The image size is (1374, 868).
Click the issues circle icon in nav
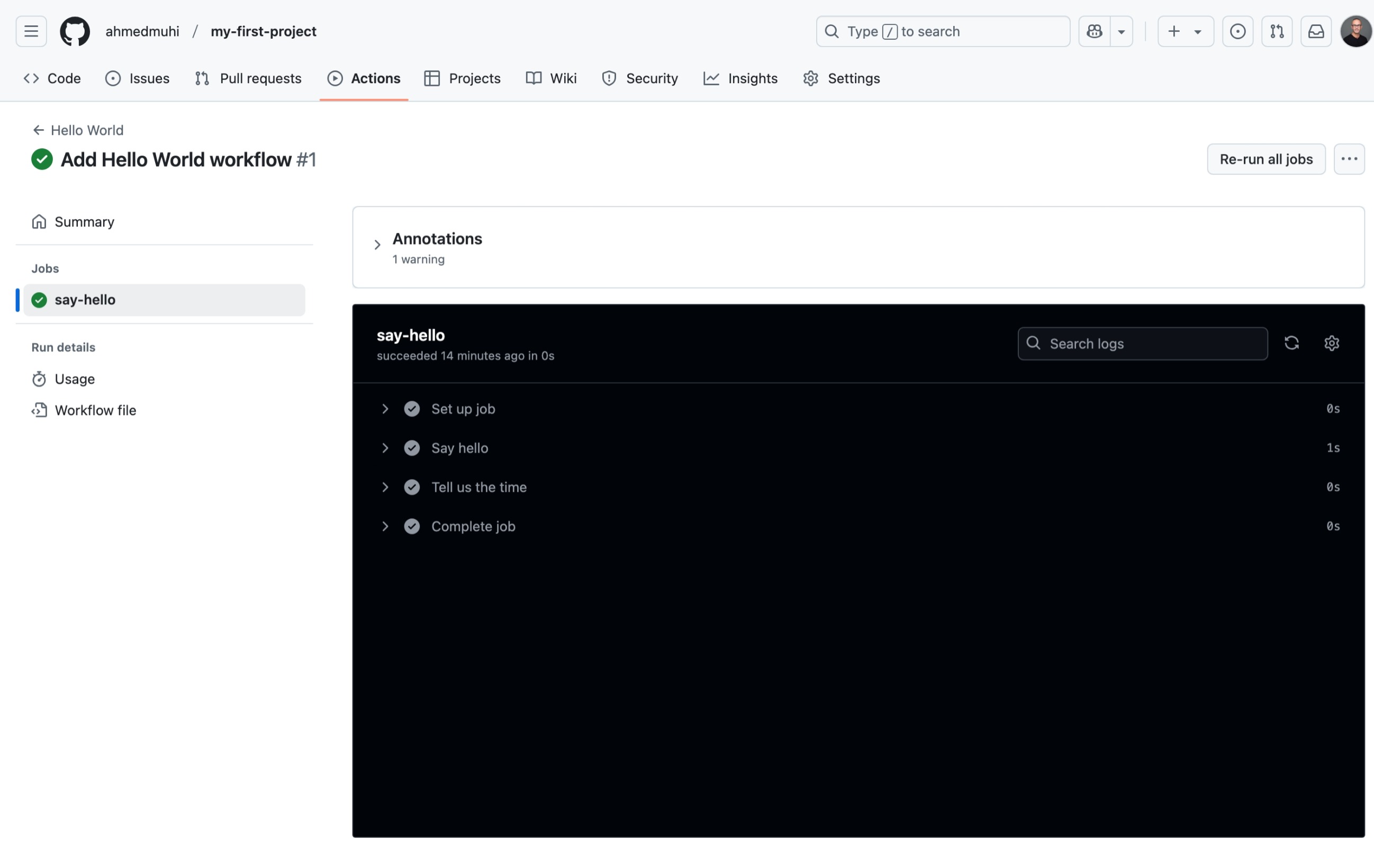tap(113, 78)
